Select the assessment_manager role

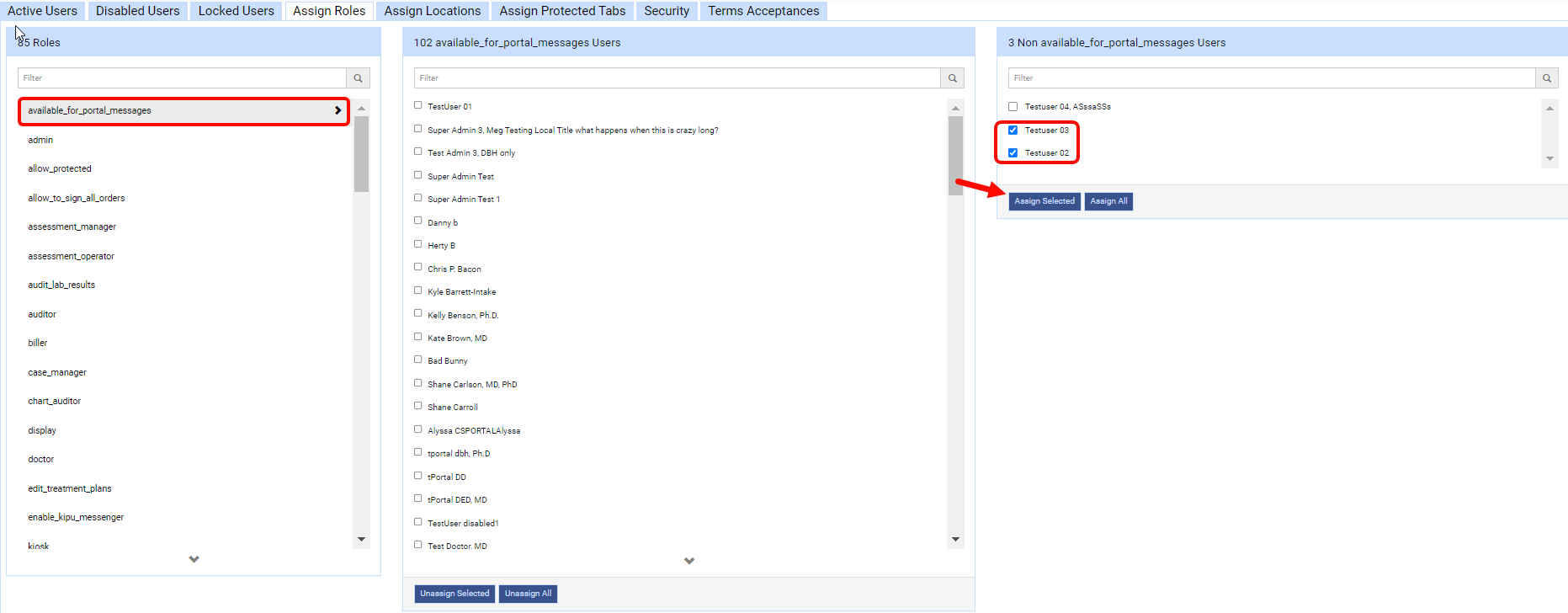[x=72, y=227]
